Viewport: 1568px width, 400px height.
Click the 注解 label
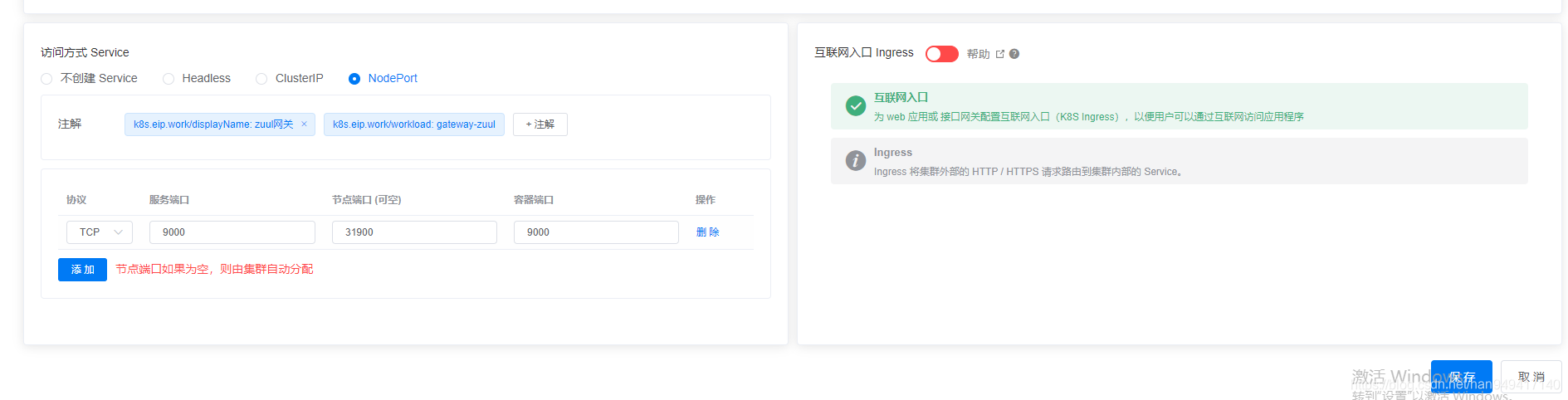pyautogui.click(x=70, y=124)
